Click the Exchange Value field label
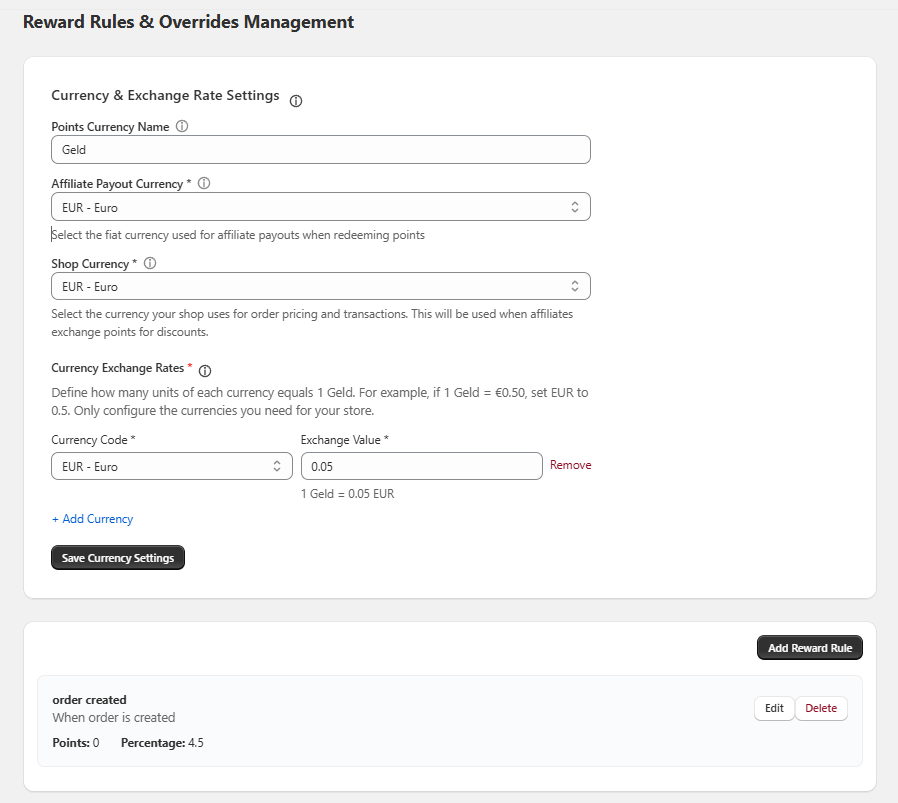The height and width of the screenshot is (803, 898). pos(344,440)
